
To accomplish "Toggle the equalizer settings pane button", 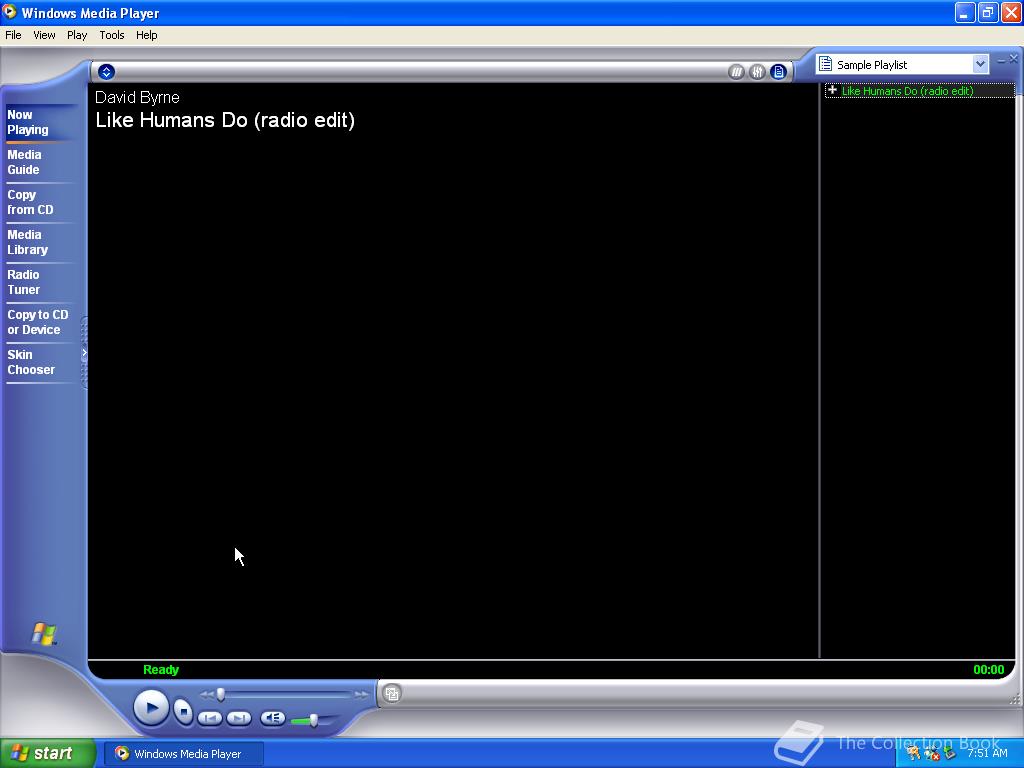I will tap(757, 72).
